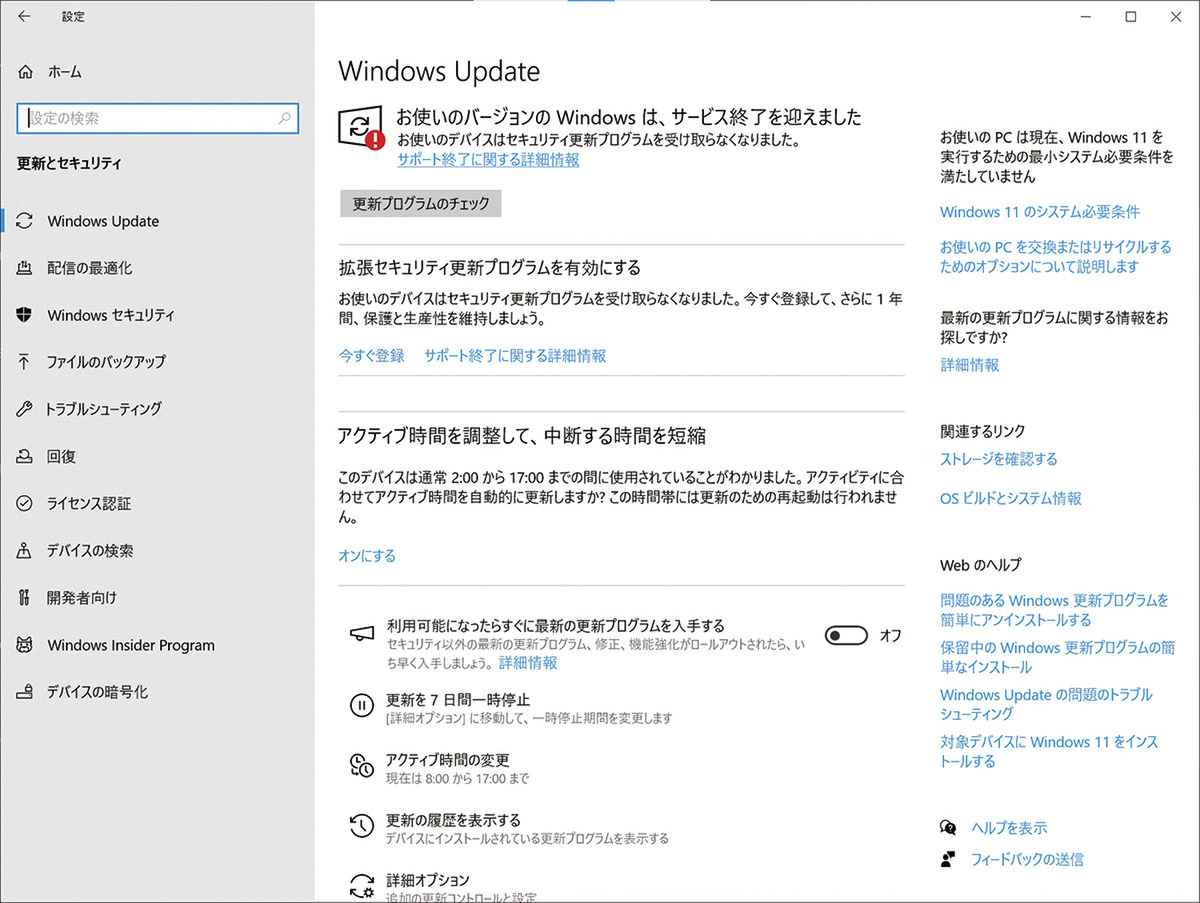Toggle 利用可能になったらすぐに最新の更新プログラム switch
The height and width of the screenshot is (903, 1200).
pyautogui.click(x=846, y=635)
